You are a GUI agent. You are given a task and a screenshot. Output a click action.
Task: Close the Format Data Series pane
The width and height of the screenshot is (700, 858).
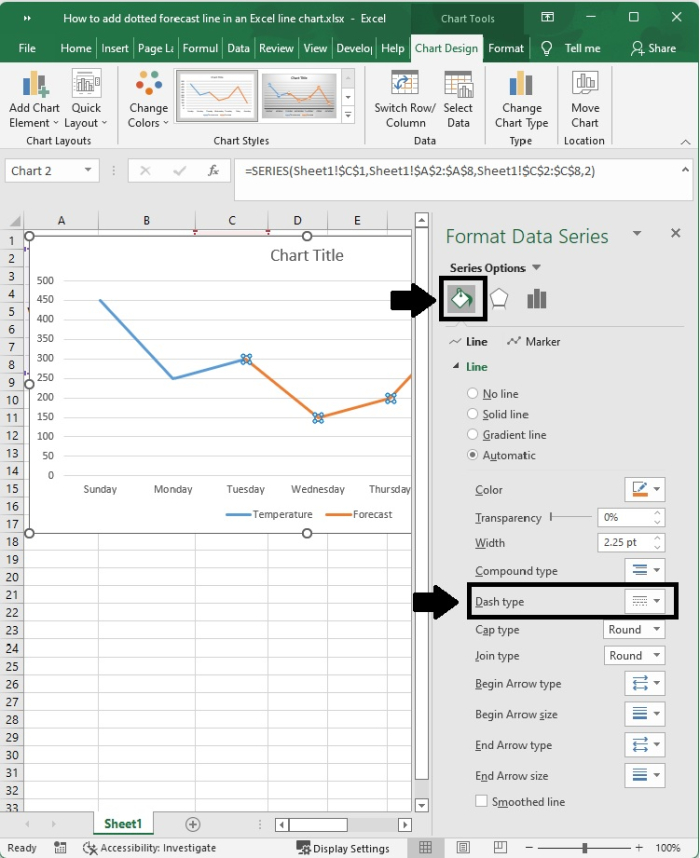point(676,233)
